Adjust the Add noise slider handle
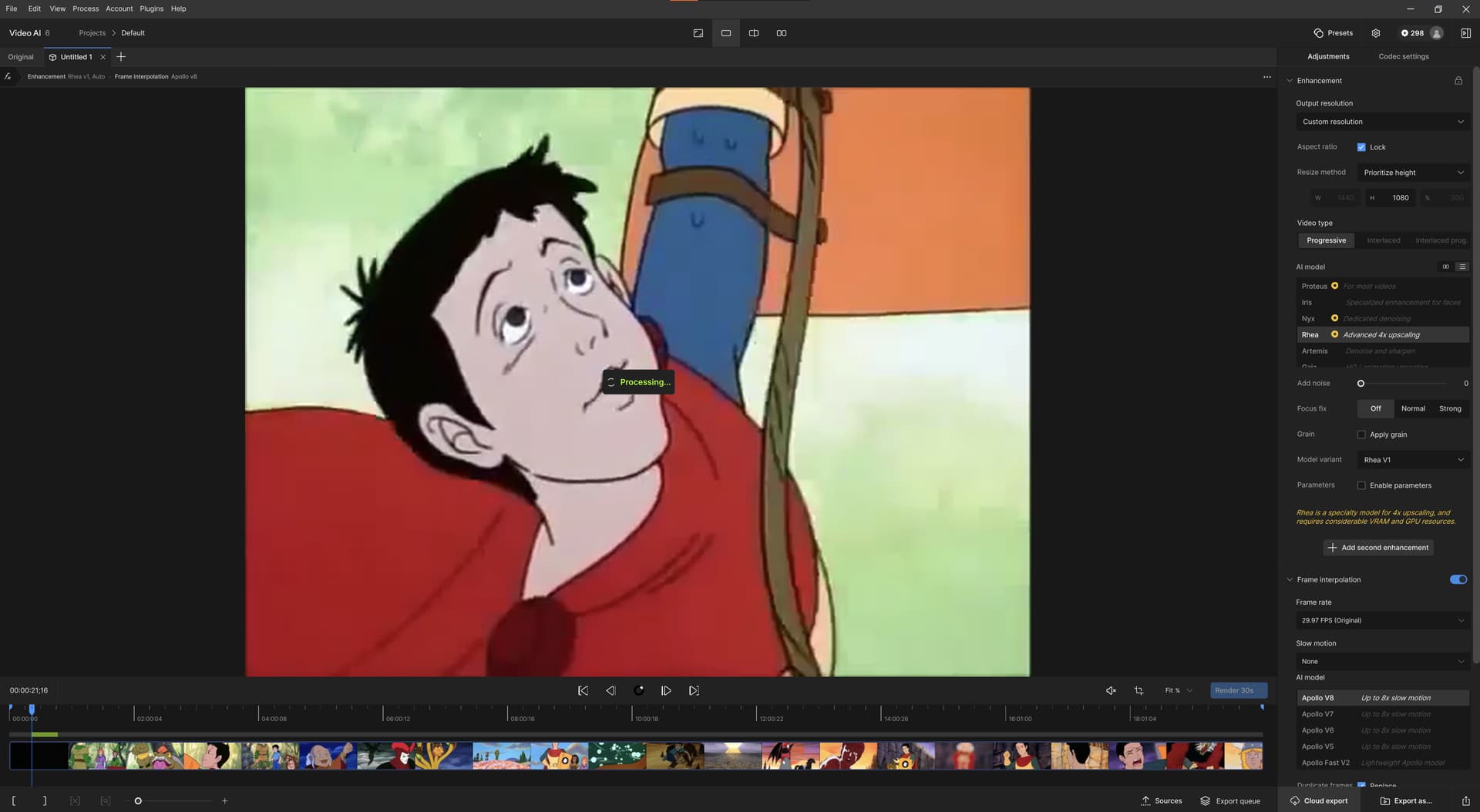The width and height of the screenshot is (1480, 812). tap(1361, 384)
